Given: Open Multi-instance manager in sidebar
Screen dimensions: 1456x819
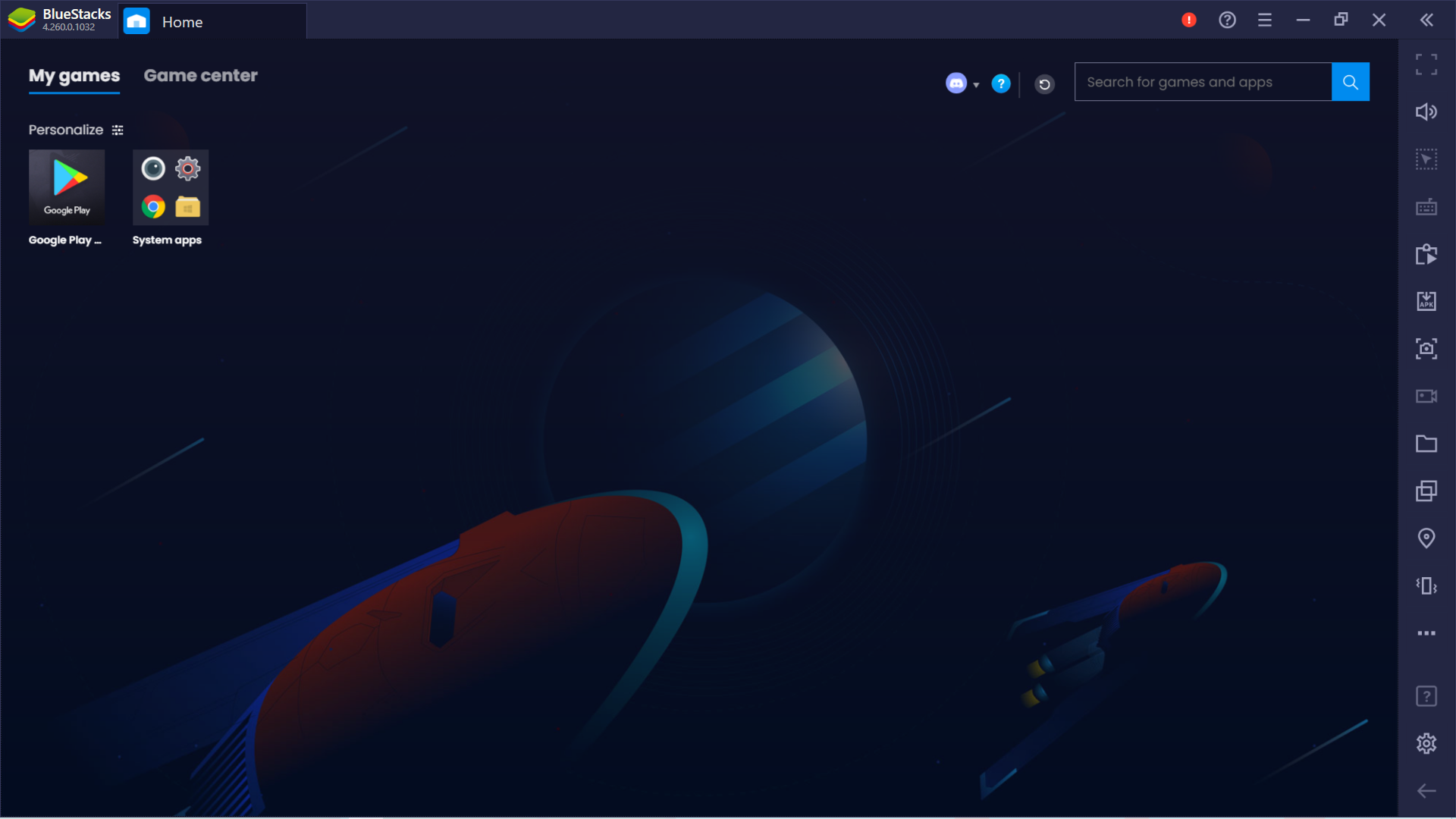Looking at the screenshot, I should click(x=1426, y=491).
